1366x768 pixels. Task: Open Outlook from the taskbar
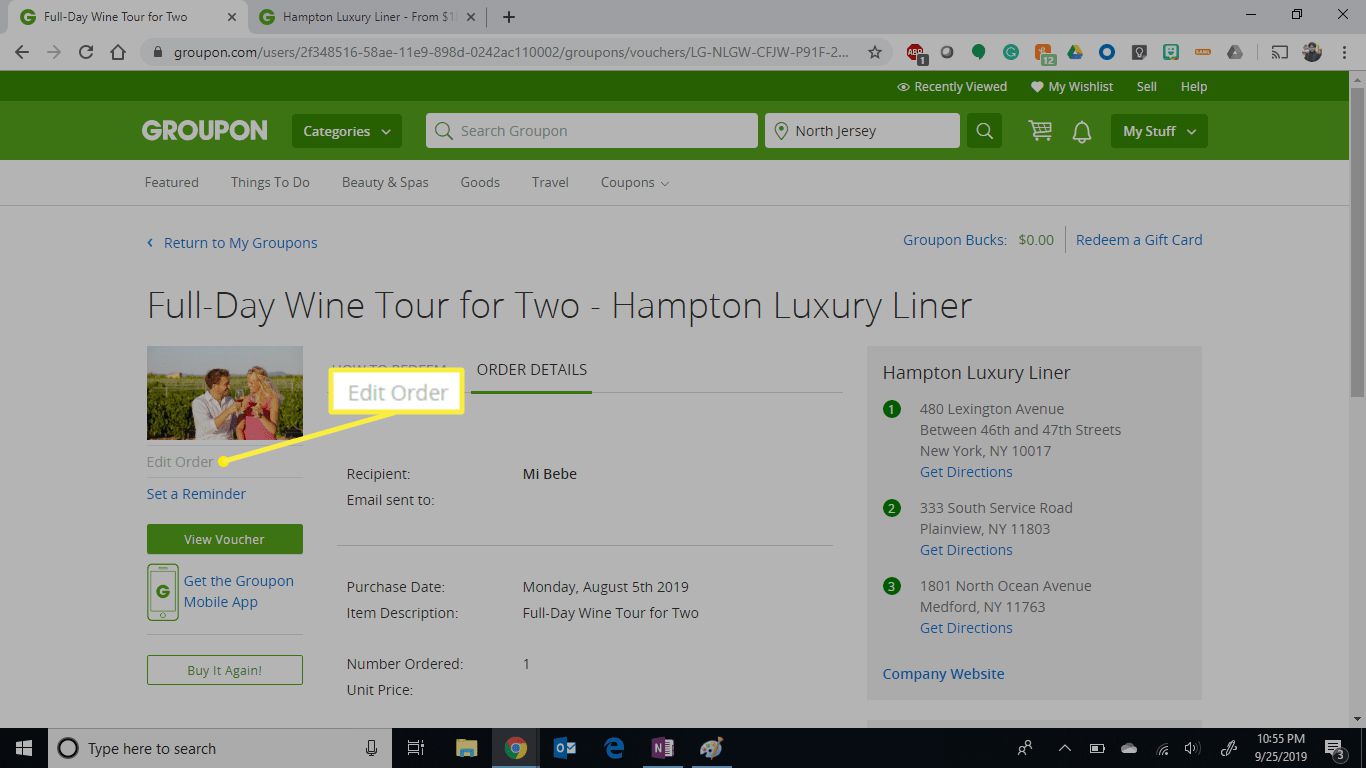point(564,748)
